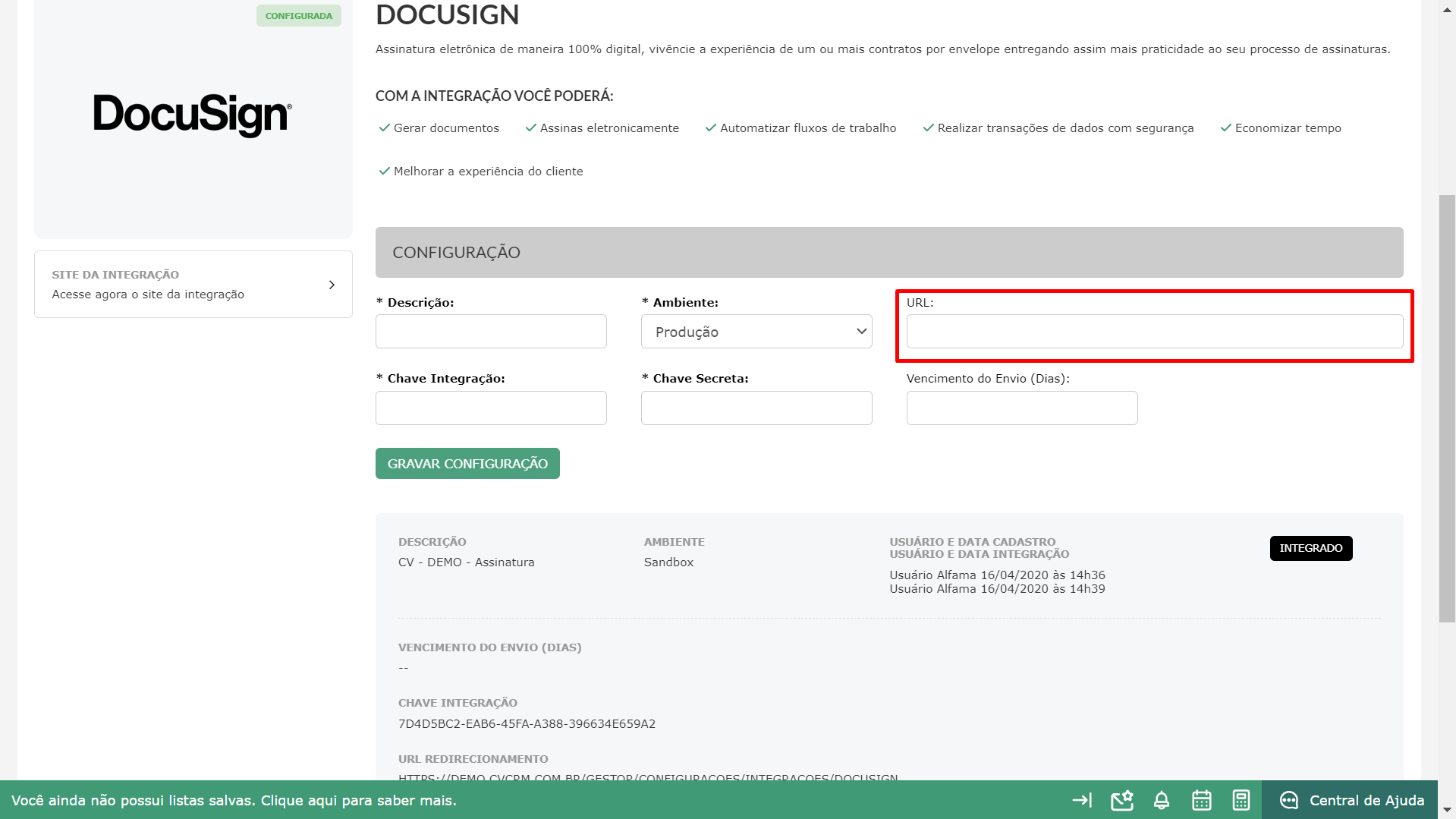Click scrollbar down arrow
1456x819 pixels.
pos(1447,809)
